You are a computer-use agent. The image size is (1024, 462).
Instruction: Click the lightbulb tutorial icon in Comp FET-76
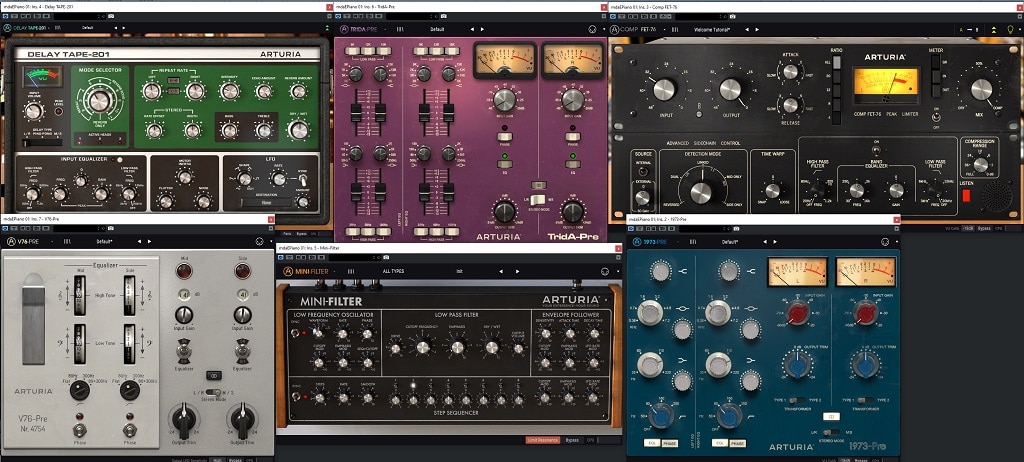point(1012,29)
